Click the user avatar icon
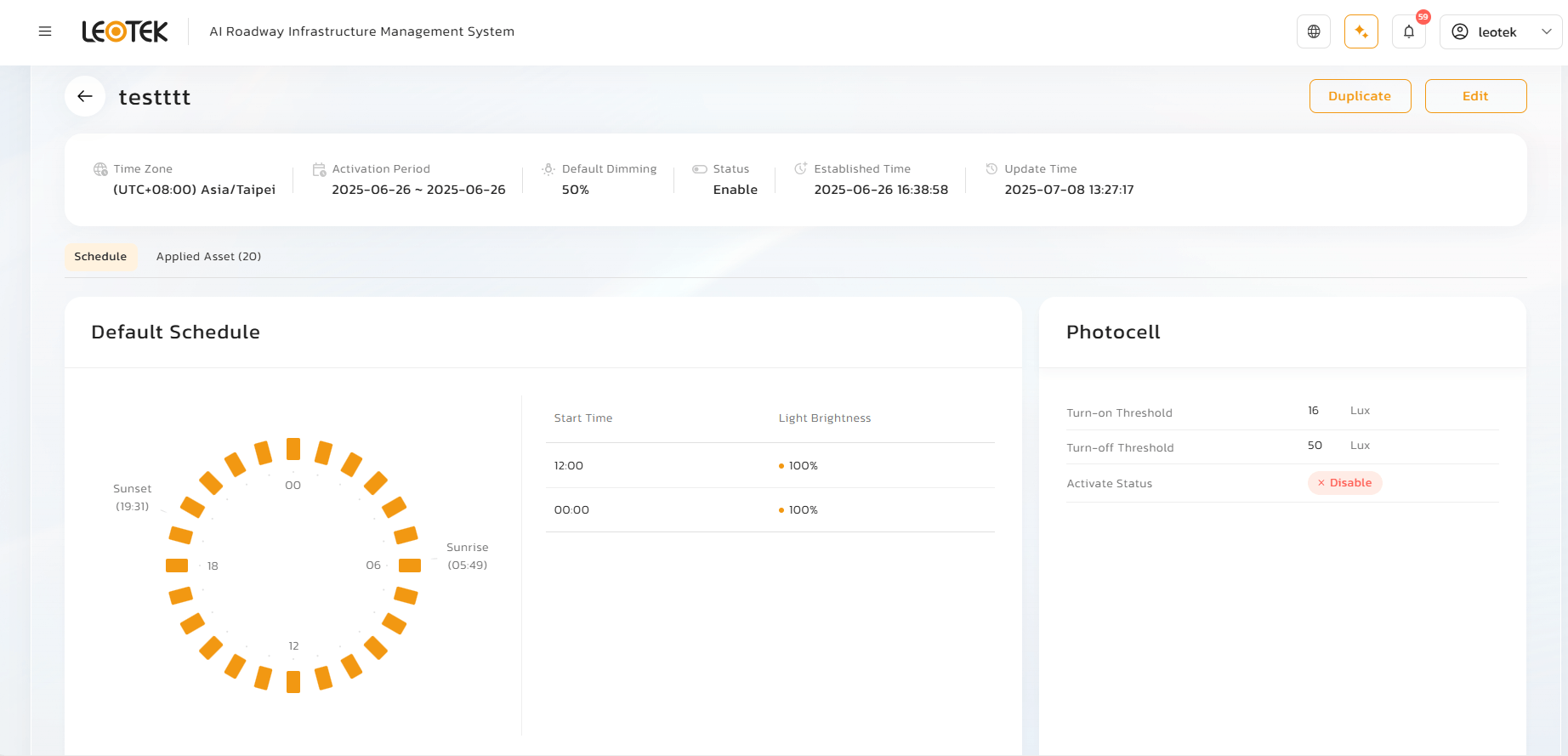The height and width of the screenshot is (756, 1568). point(1460,31)
